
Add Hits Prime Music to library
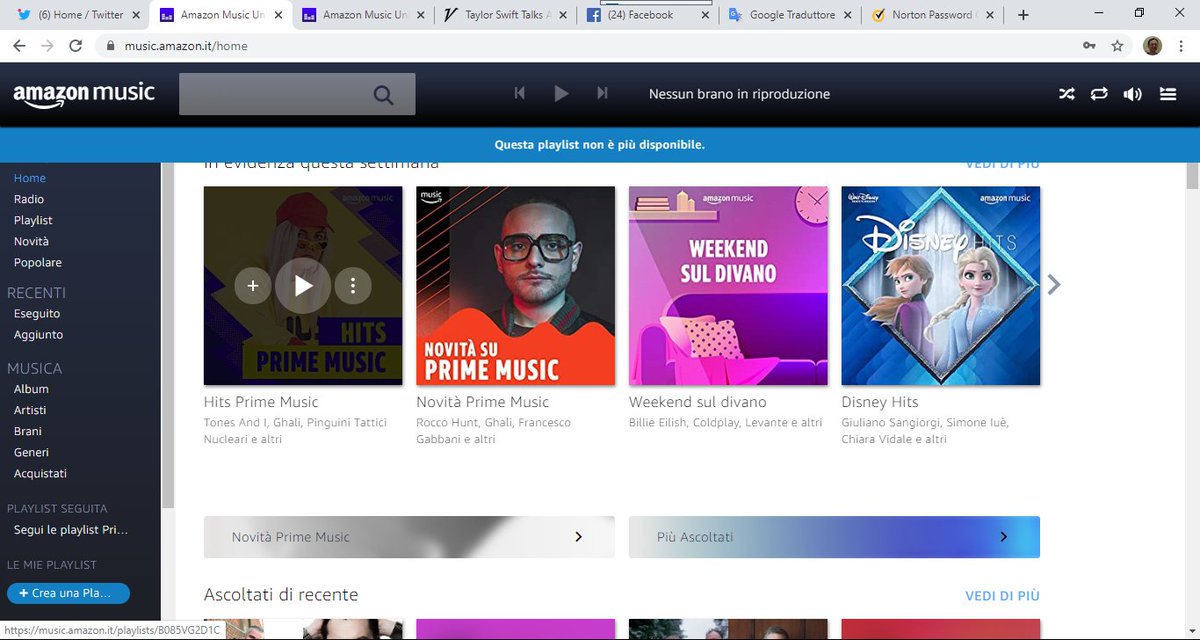click(x=253, y=286)
